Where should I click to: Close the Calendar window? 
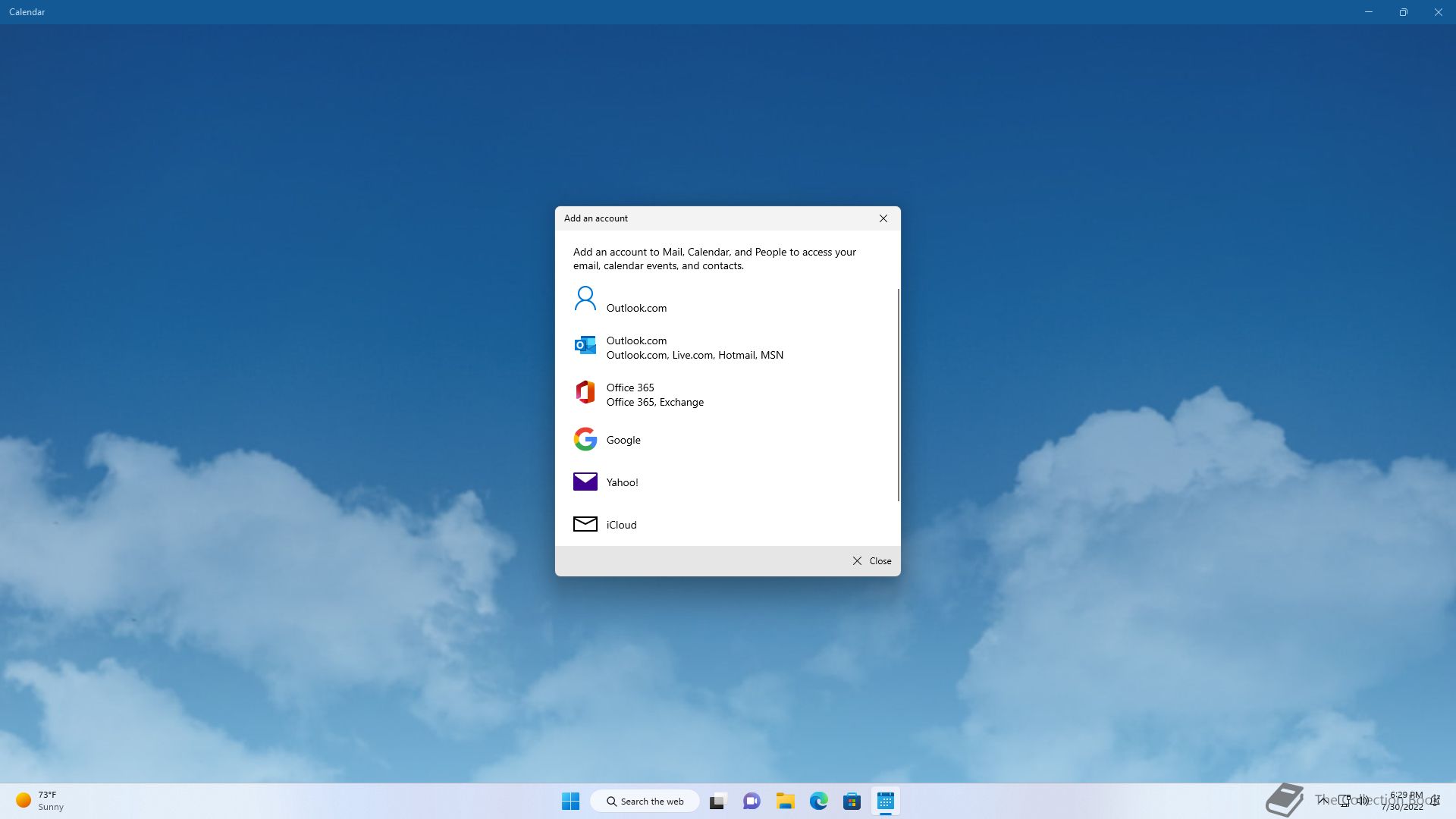point(1439,12)
